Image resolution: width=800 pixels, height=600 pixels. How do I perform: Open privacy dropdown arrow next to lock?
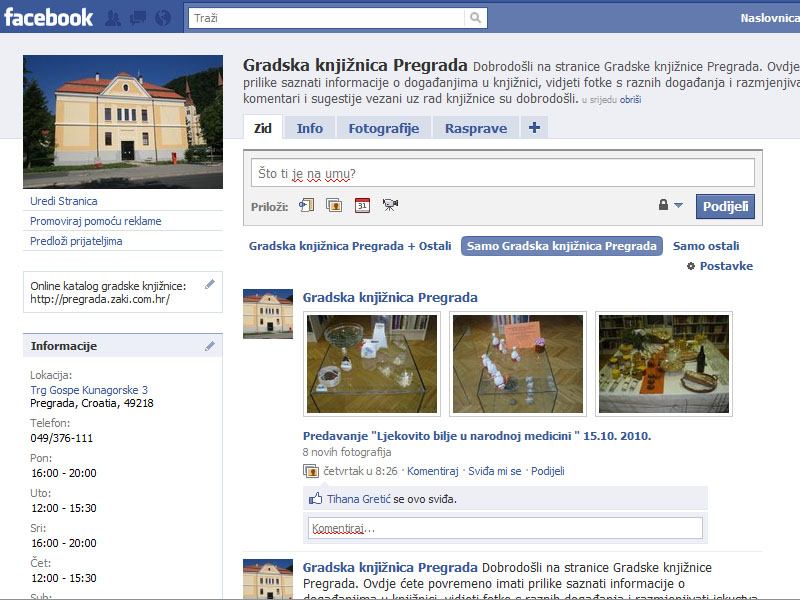(x=679, y=205)
